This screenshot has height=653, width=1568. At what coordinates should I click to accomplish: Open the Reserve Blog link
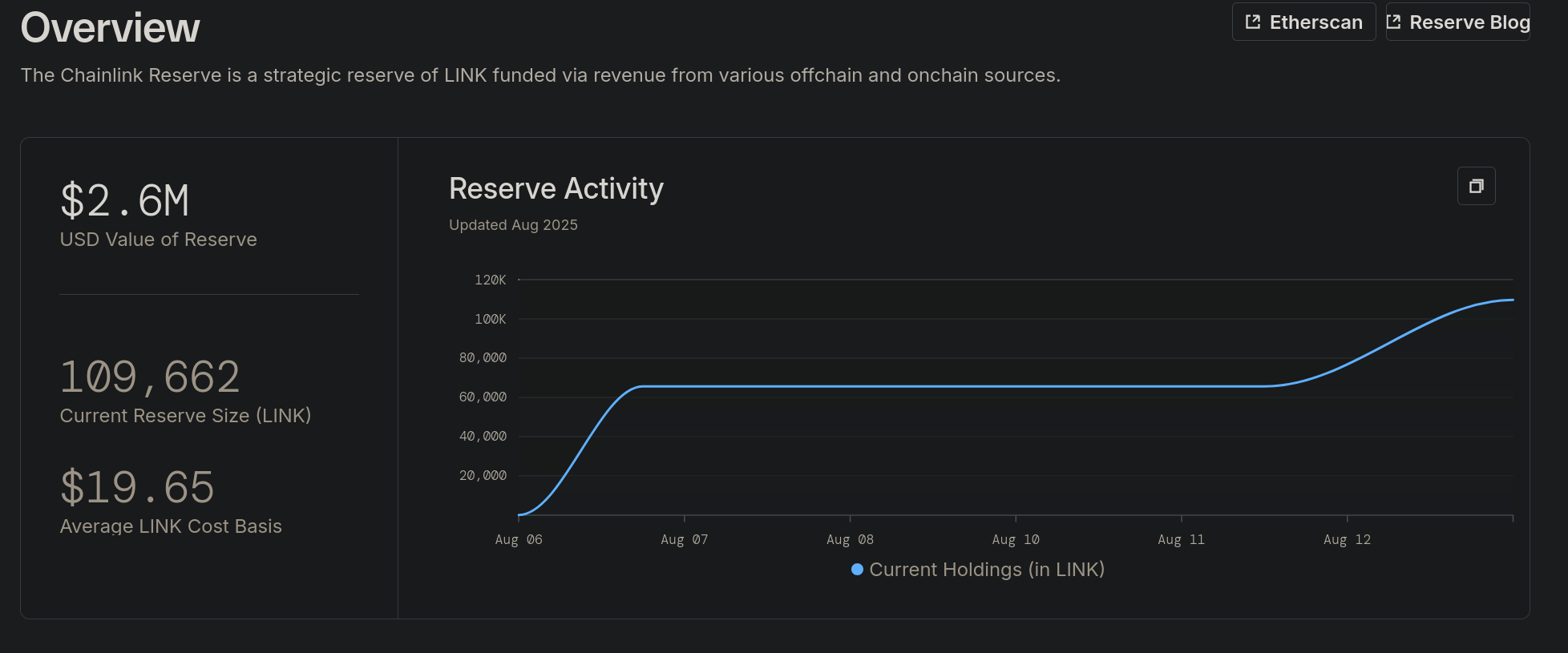pyautogui.click(x=1458, y=22)
